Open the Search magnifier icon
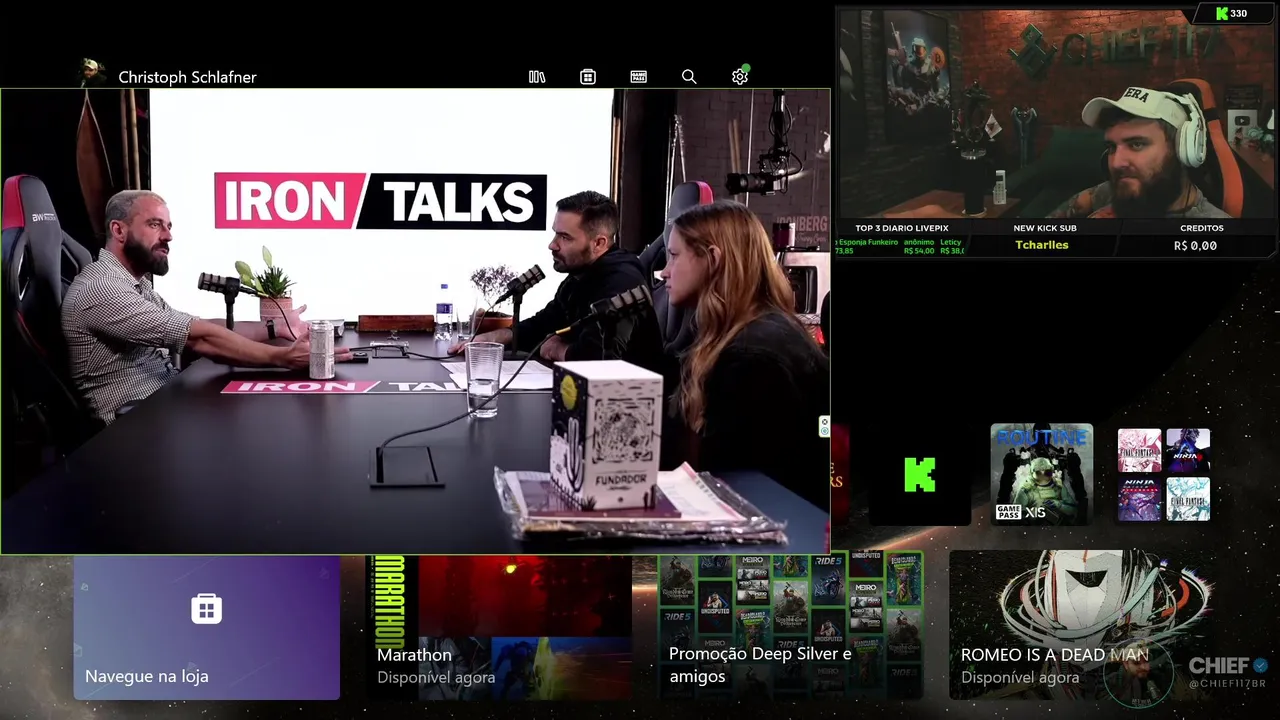Viewport: 1280px width, 720px height. point(689,77)
